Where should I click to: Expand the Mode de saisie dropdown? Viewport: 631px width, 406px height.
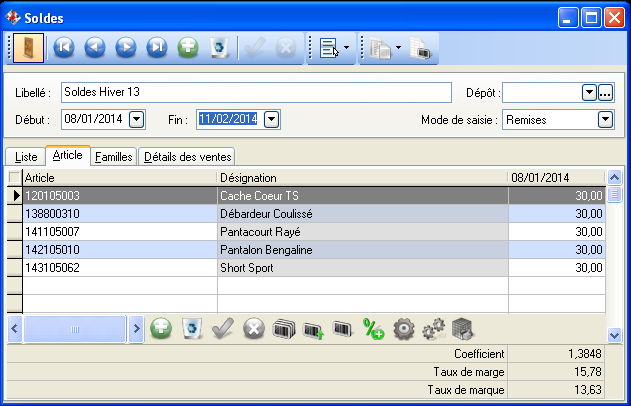[604, 120]
